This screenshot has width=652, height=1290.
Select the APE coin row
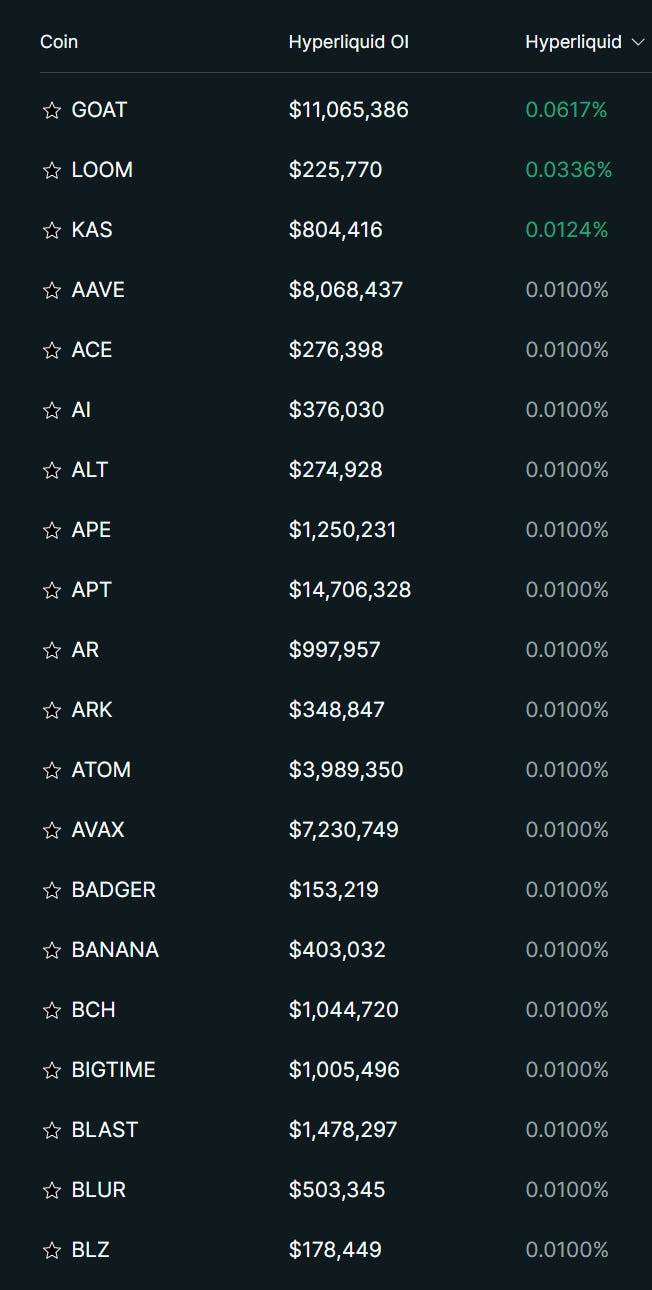click(x=91, y=530)
